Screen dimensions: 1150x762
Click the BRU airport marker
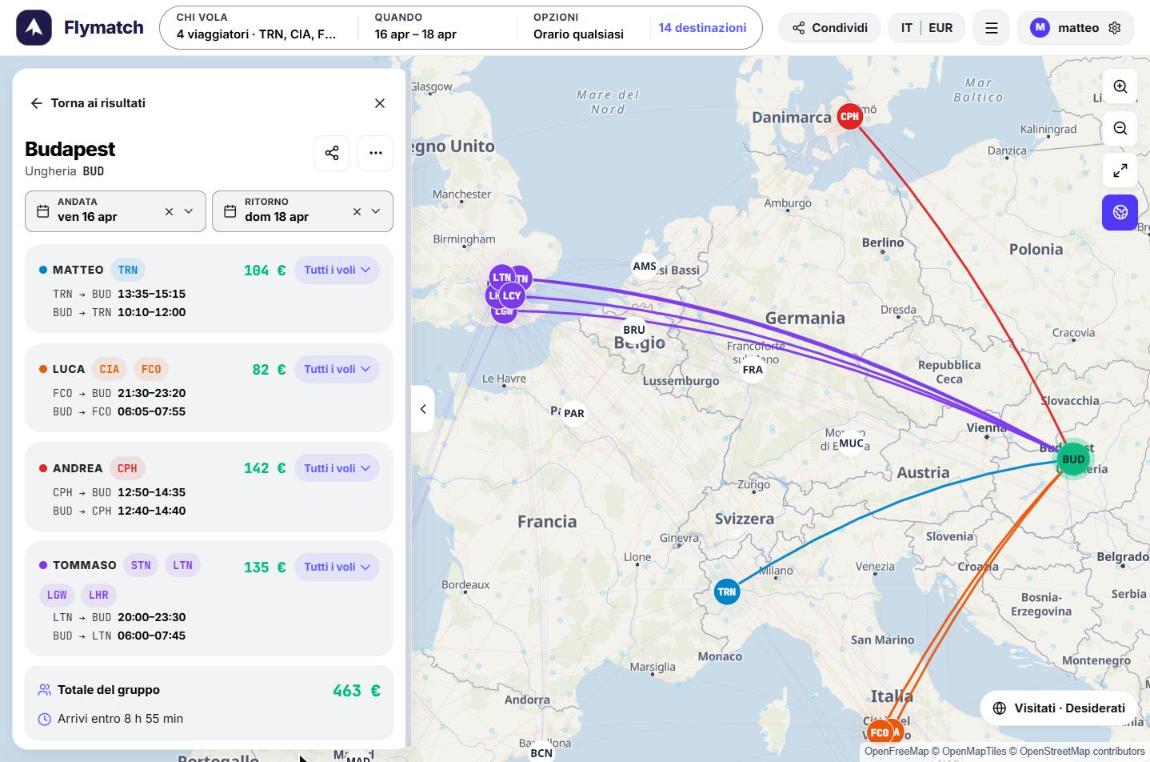tap(634, 330)
